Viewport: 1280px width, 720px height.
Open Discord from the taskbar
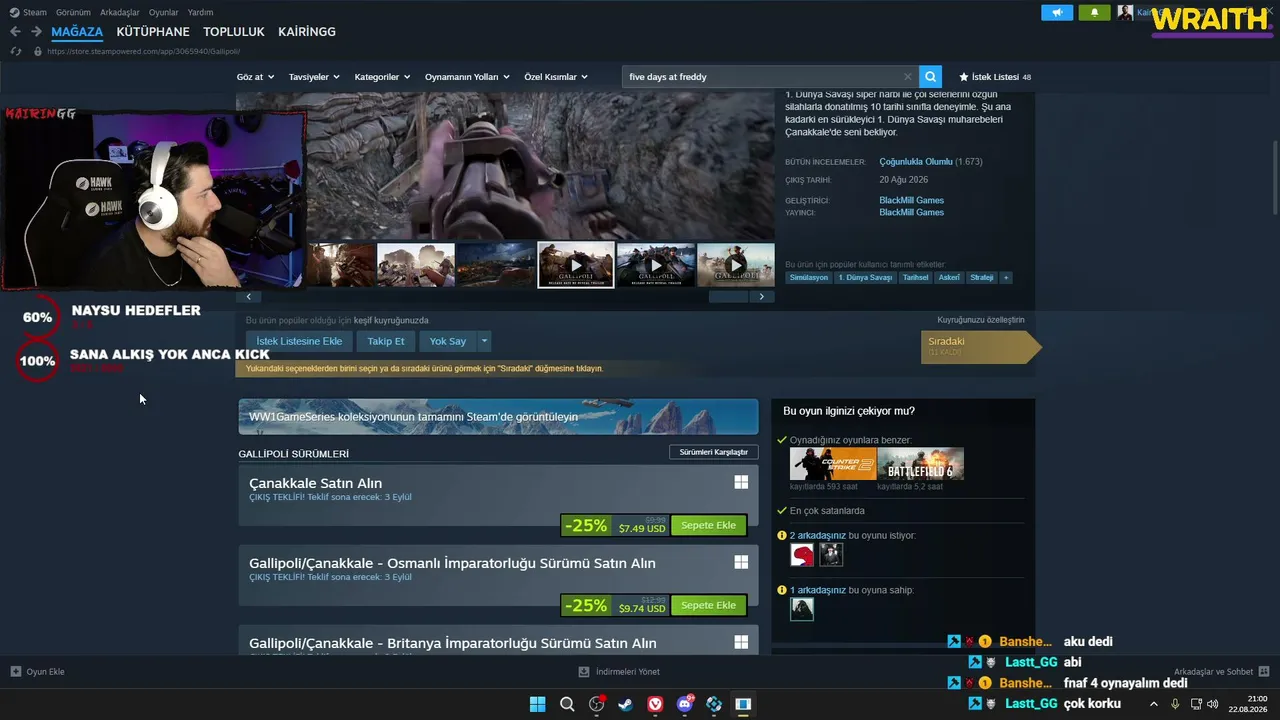(685, 704)
